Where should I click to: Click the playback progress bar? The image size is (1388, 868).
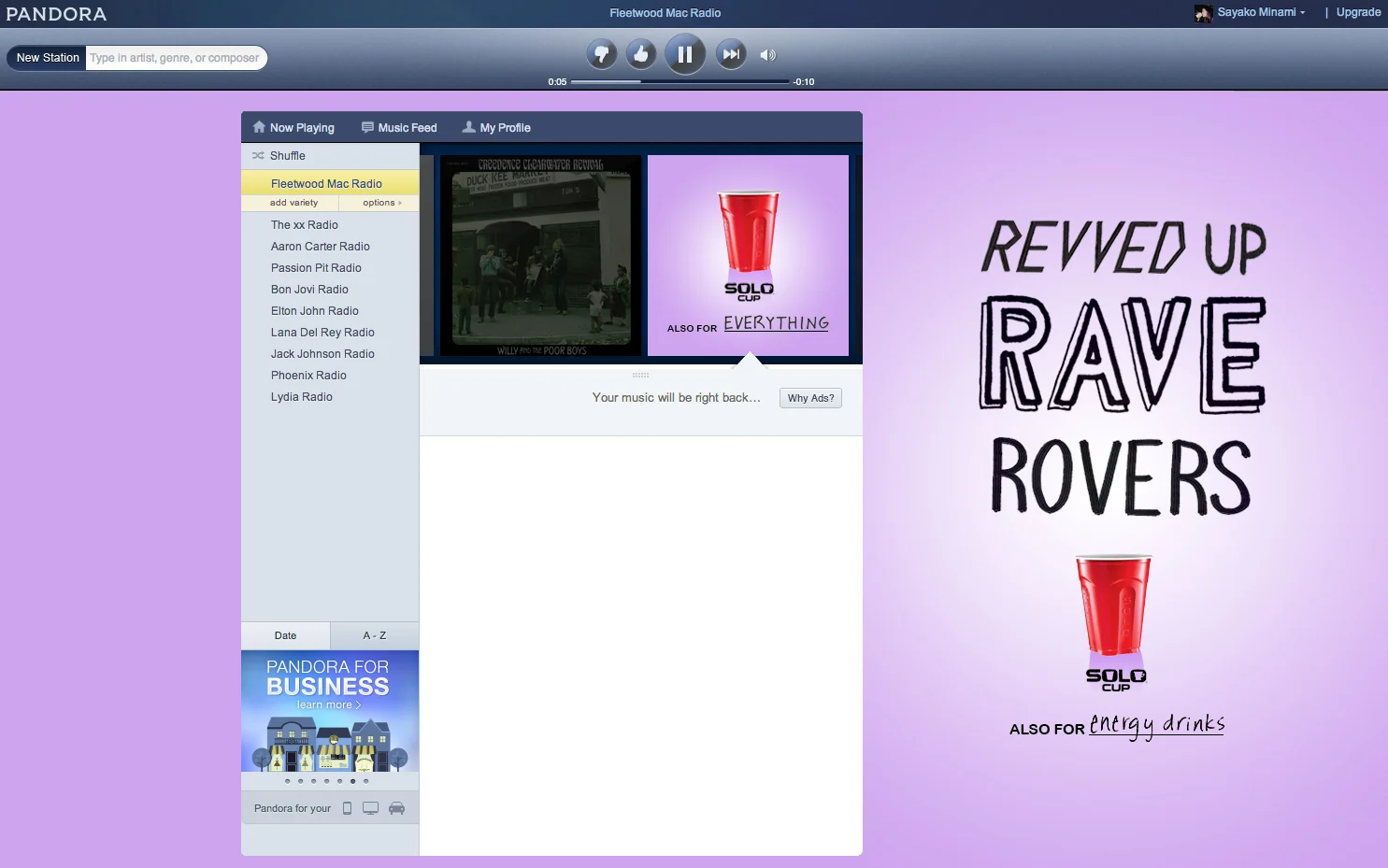tap(680, 82)
